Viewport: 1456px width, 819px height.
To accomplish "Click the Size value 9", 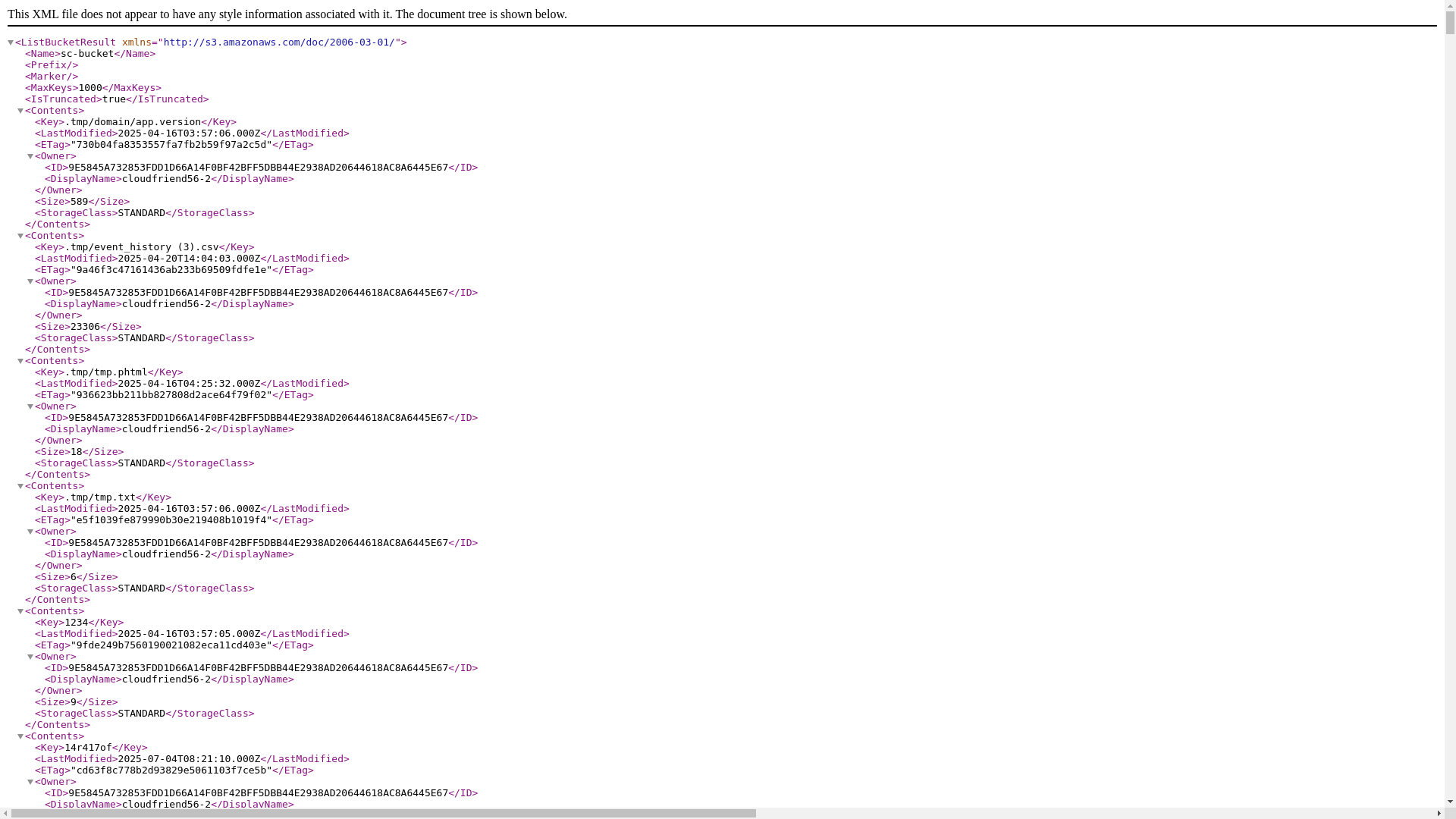I will coord(74,702).
